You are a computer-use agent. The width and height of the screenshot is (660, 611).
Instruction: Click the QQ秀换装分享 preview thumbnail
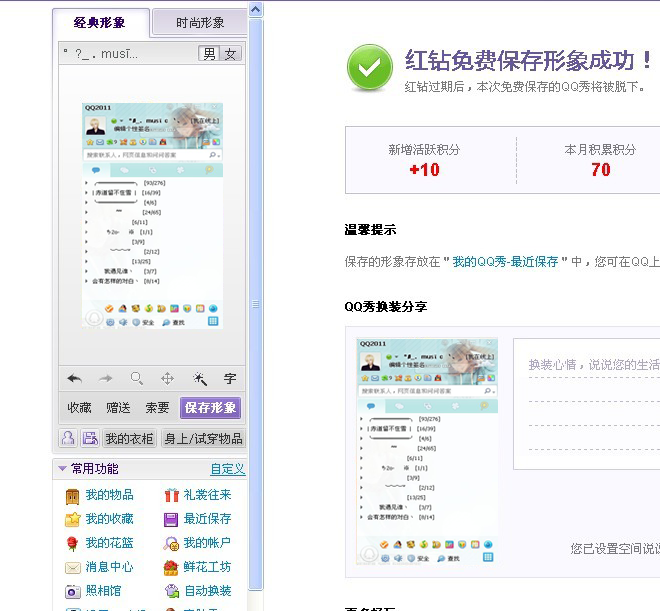tap(427, 452)
